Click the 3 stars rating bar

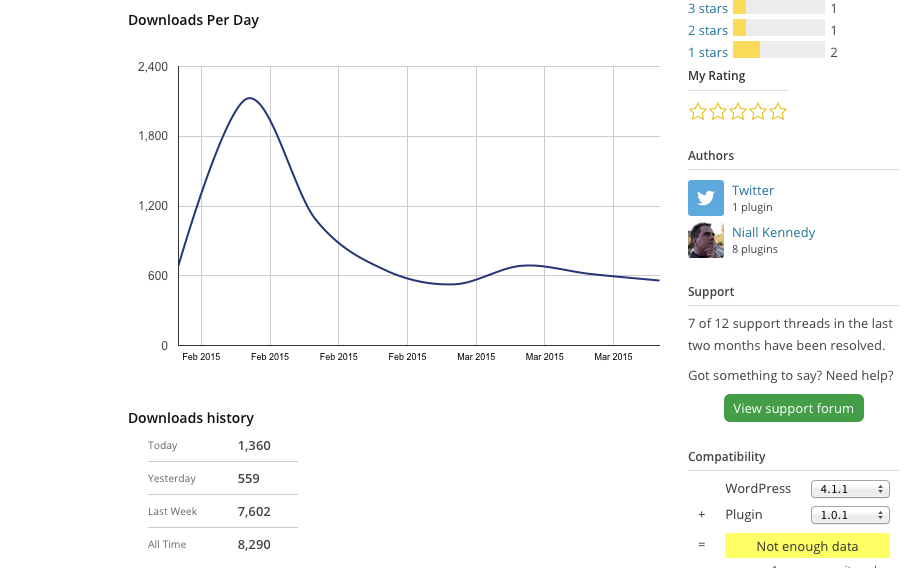click(x=779, y=7)
